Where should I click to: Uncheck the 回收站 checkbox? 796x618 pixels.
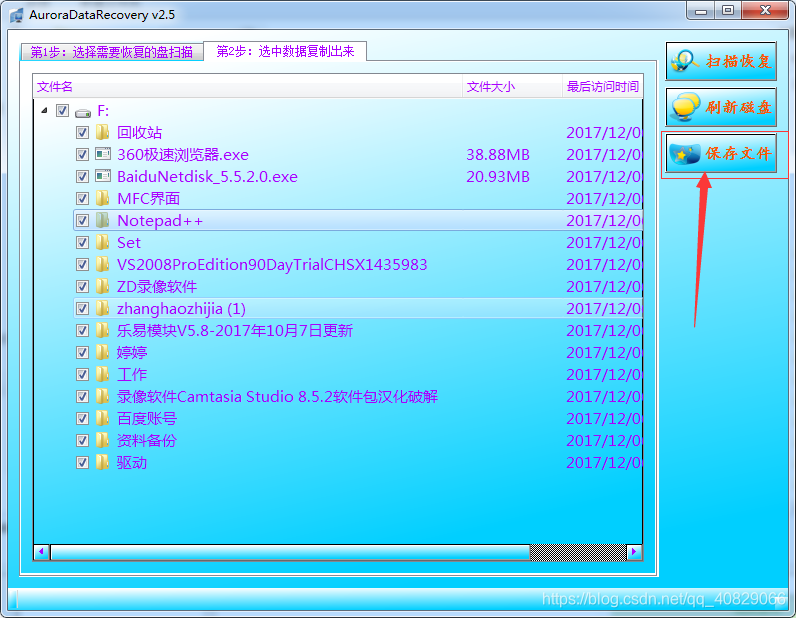pos(82,133)
